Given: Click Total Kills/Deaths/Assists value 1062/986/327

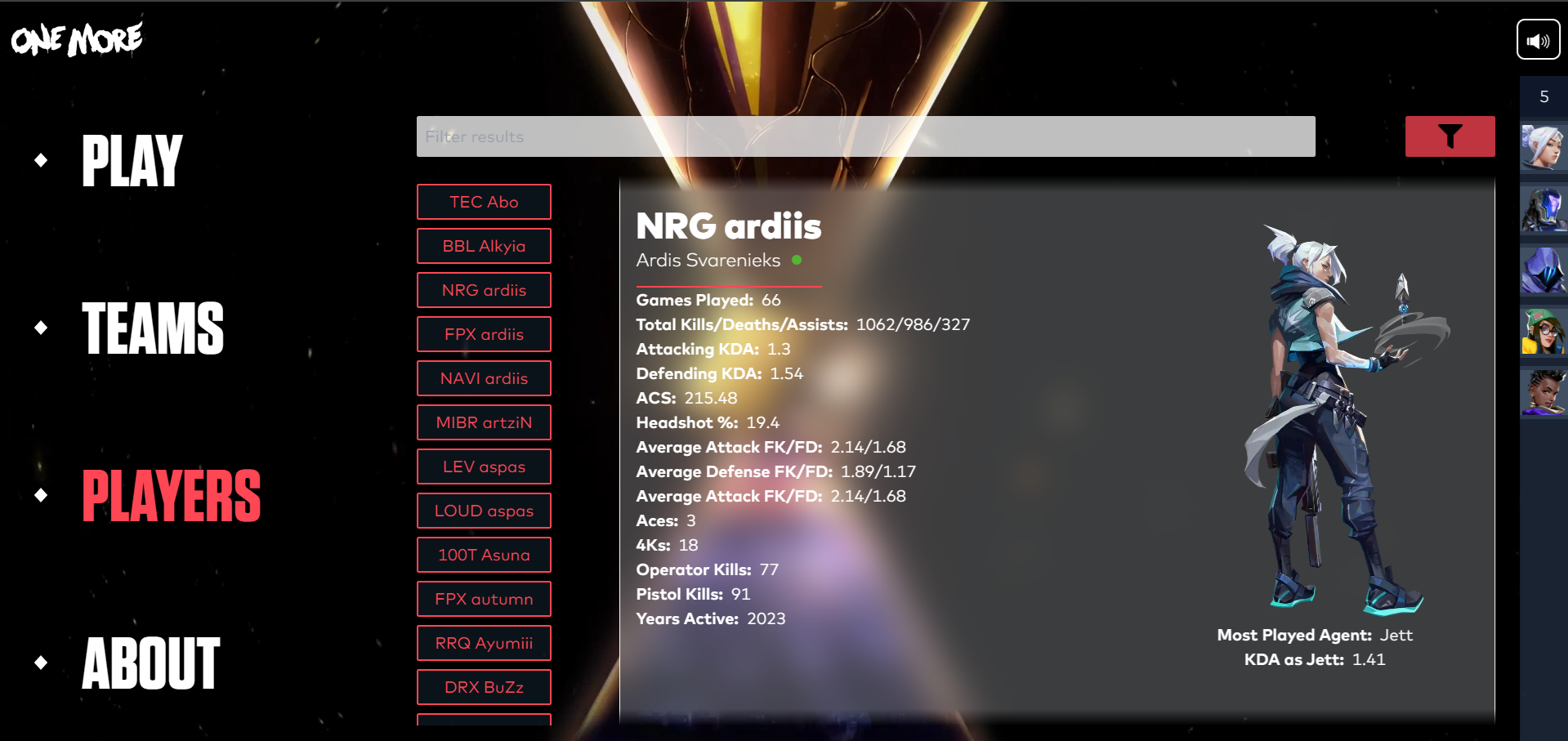Looking at the screenshot, I should point(913,324).
